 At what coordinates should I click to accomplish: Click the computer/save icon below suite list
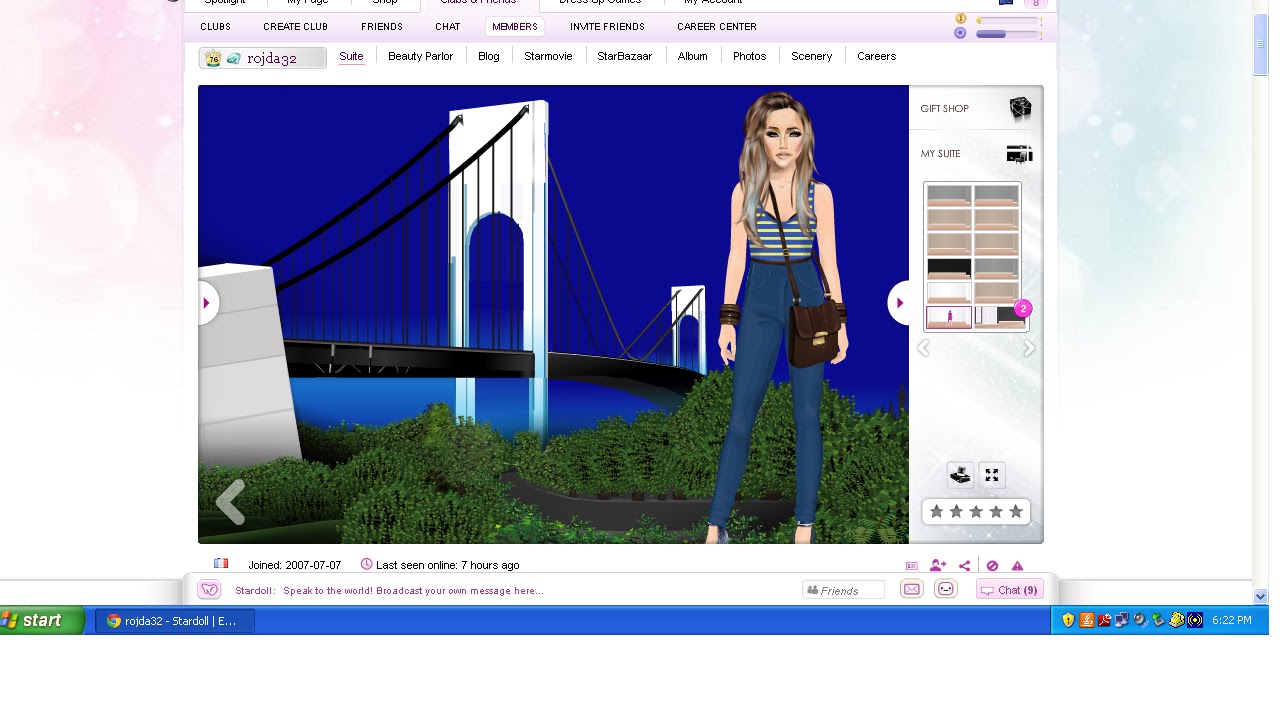click(960, 475)
